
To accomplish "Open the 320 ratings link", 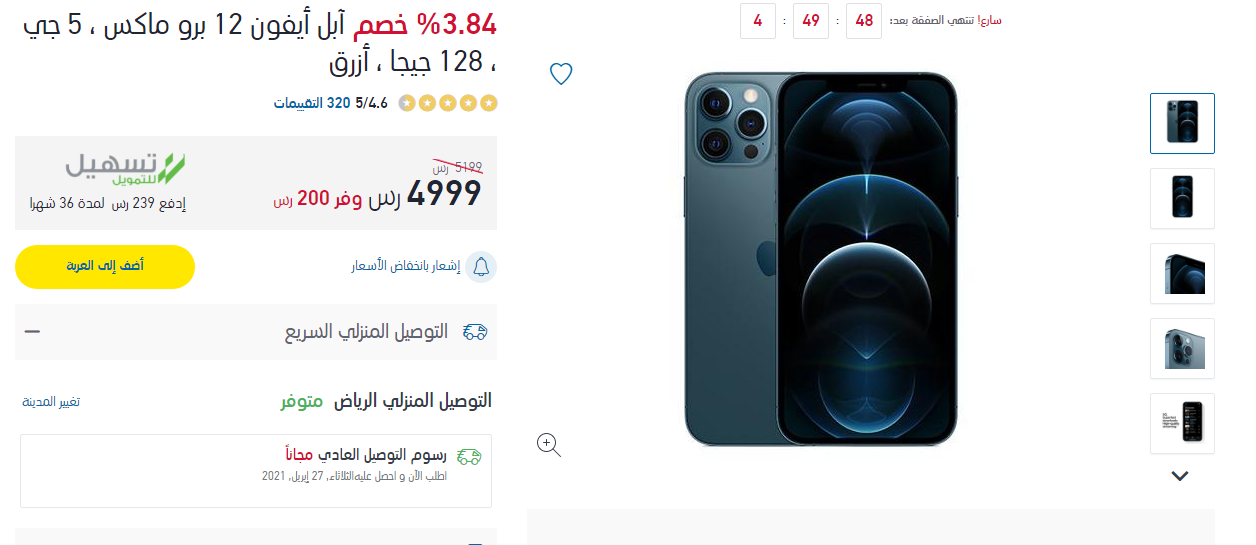I will (x=311, y=103).
